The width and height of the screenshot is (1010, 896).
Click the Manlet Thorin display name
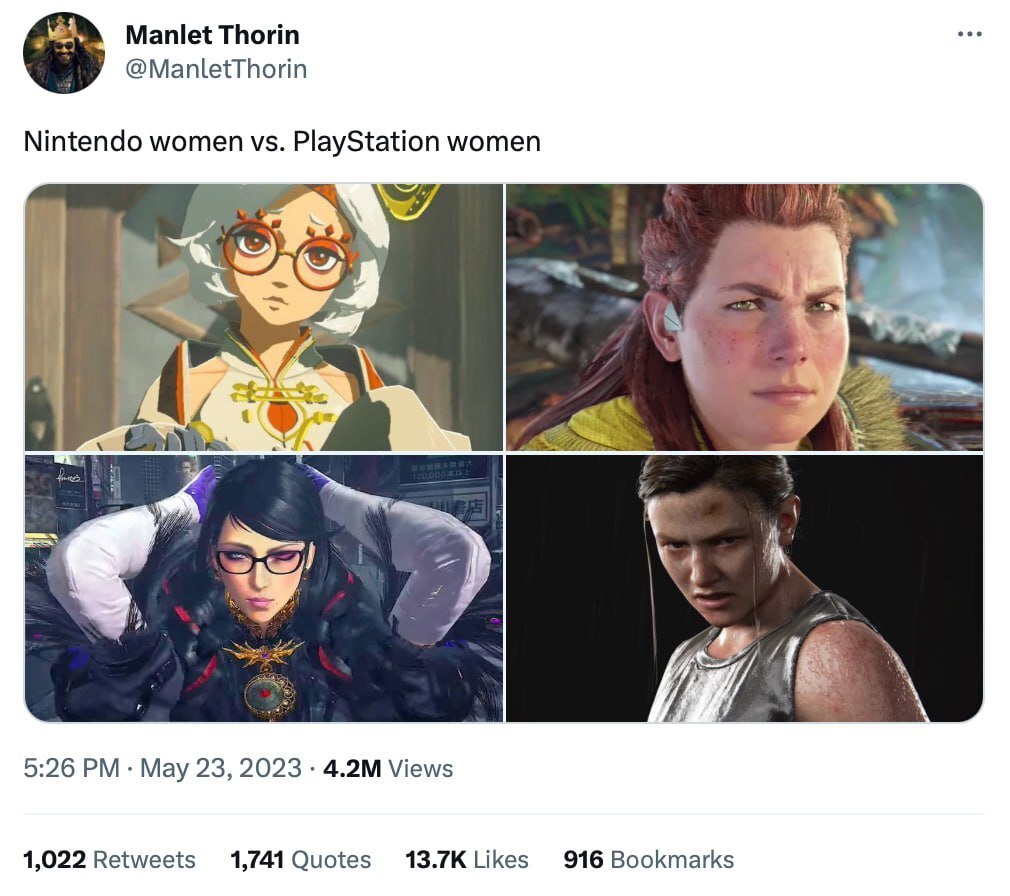(212, 35)
